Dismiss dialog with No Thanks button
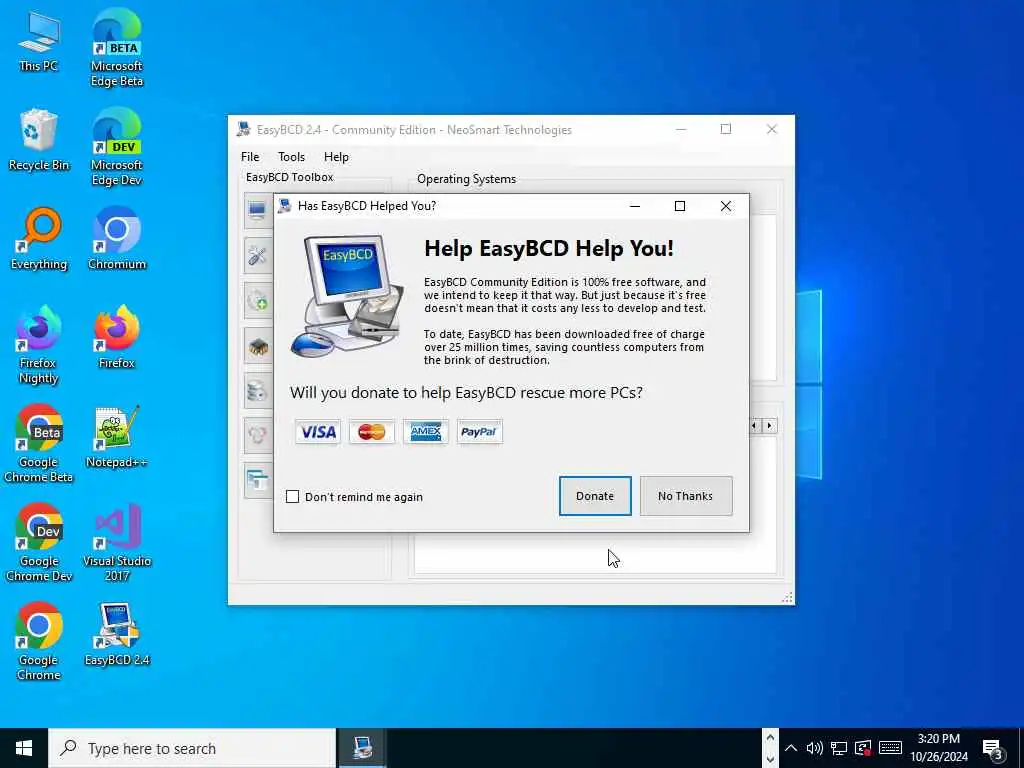Screen dimensions: 1024x768 pos(686,496)
